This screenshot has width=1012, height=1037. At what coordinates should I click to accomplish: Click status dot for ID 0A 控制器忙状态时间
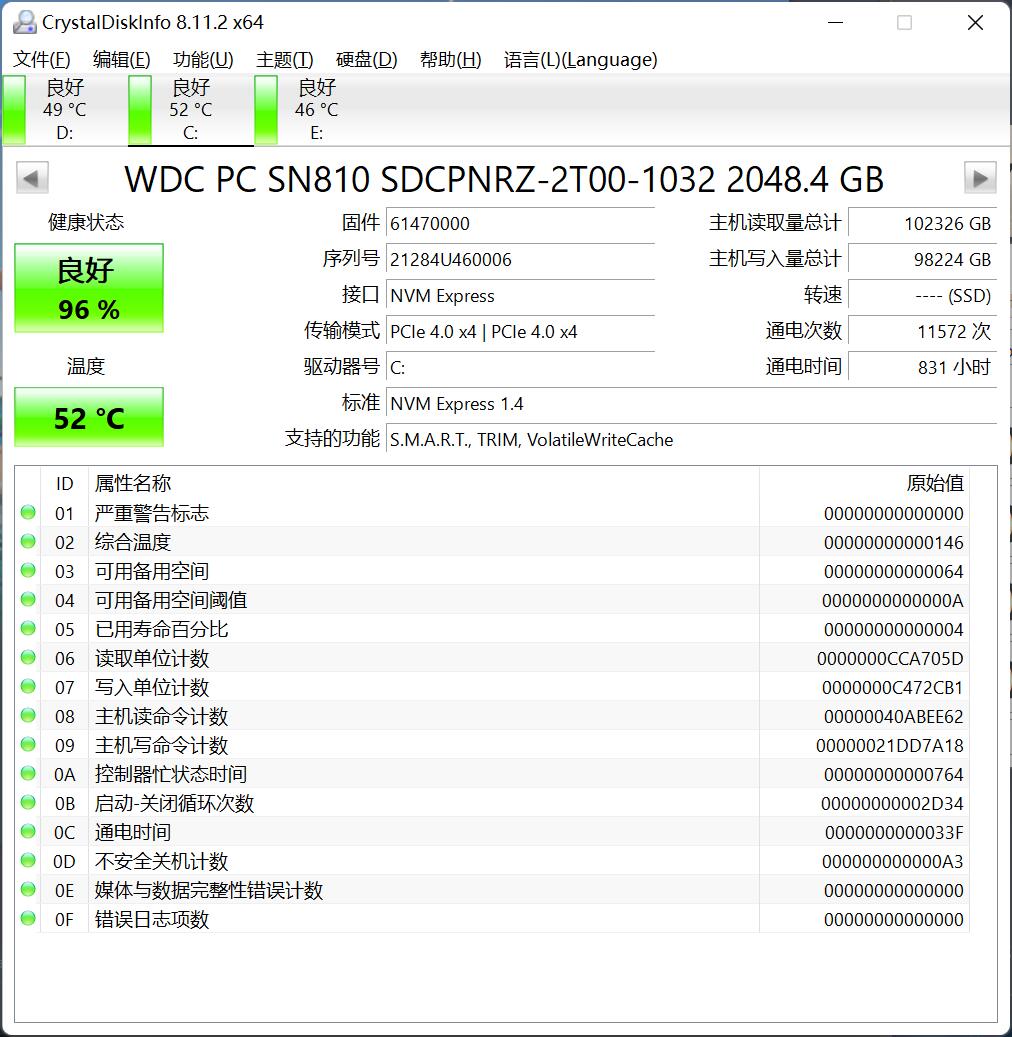(x=28, y=774)
